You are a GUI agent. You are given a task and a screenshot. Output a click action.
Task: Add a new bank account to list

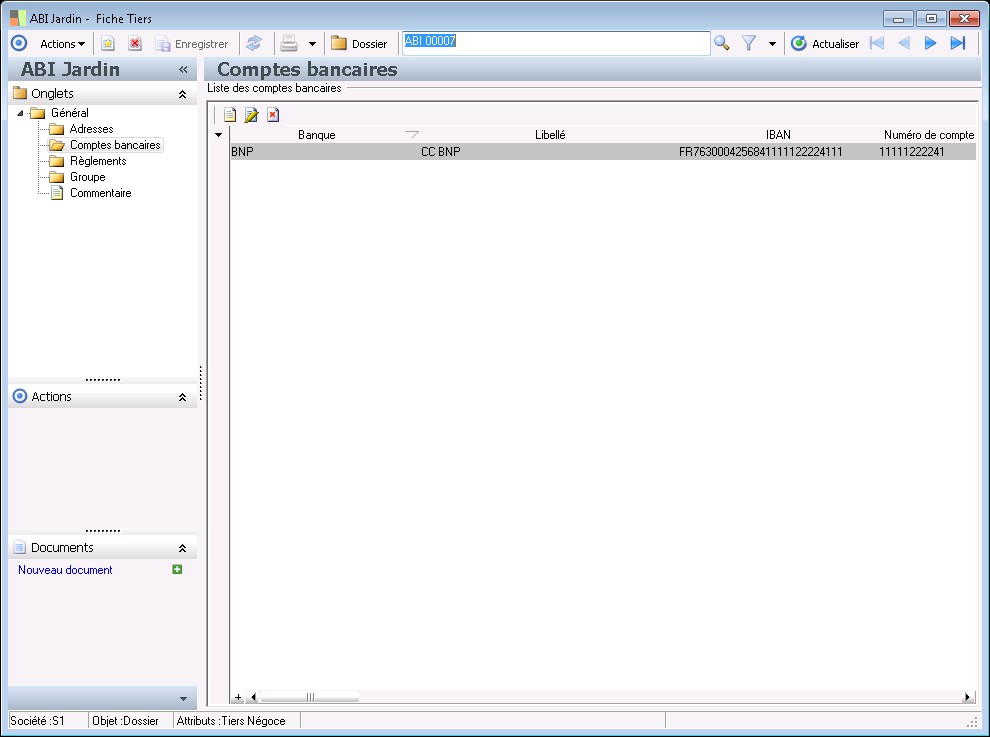230,115
